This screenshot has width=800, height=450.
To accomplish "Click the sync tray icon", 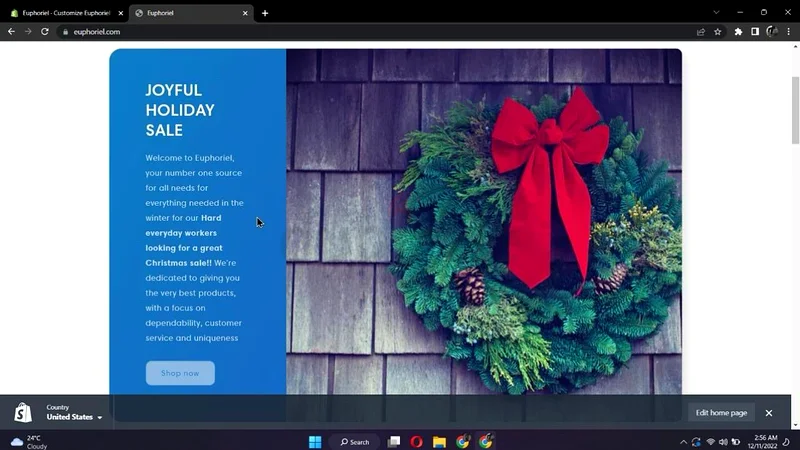I will 696,442.
